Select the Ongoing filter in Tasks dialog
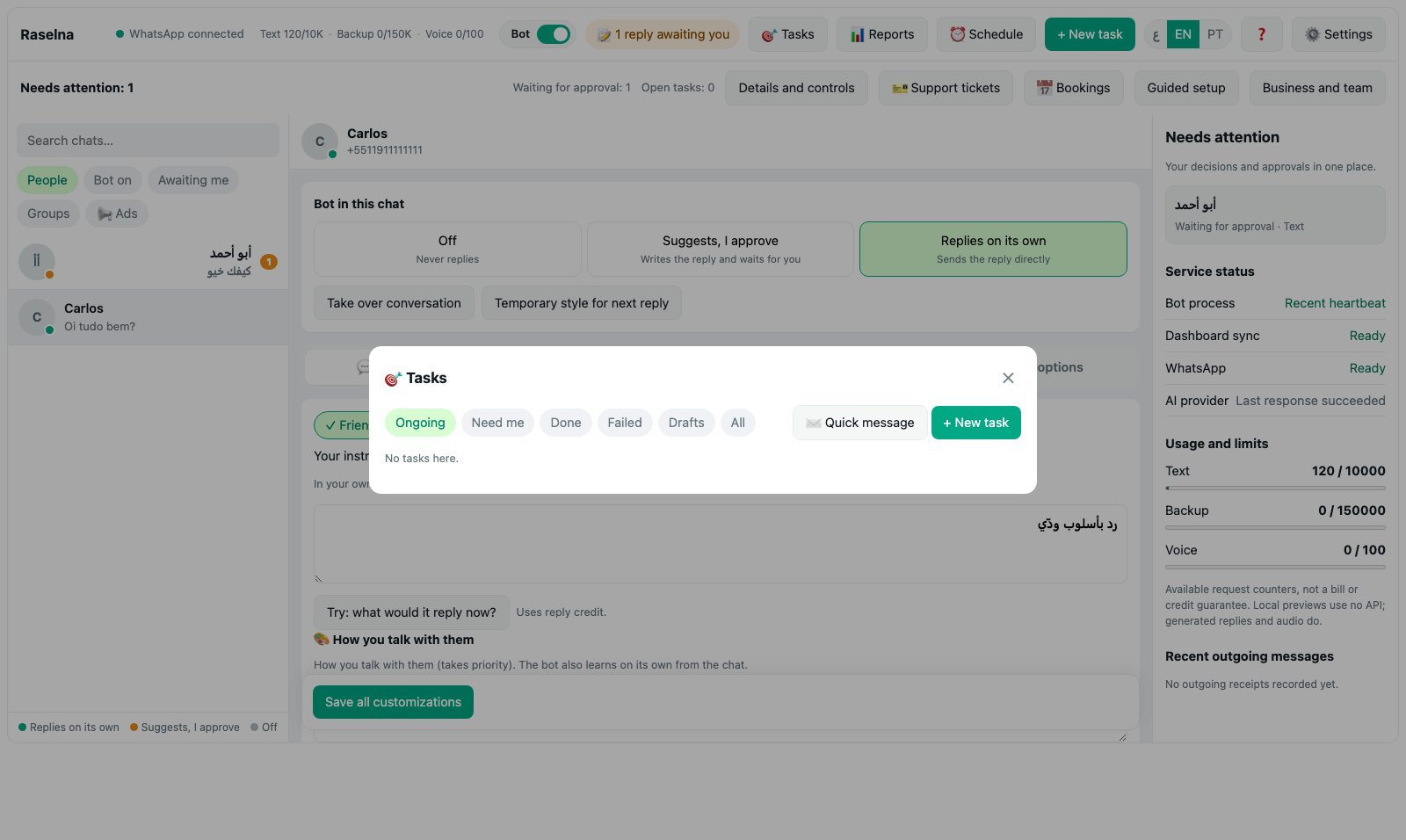Viewport: 1406px width, 840px height. [420, 423]
